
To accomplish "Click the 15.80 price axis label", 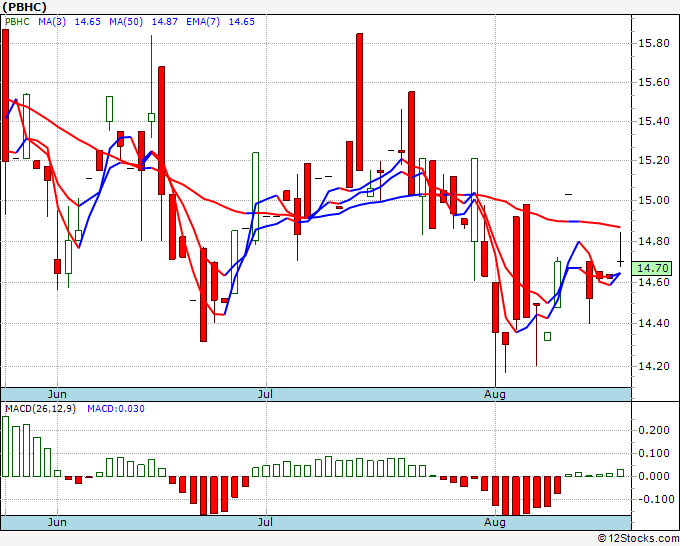I will [654, 43].
